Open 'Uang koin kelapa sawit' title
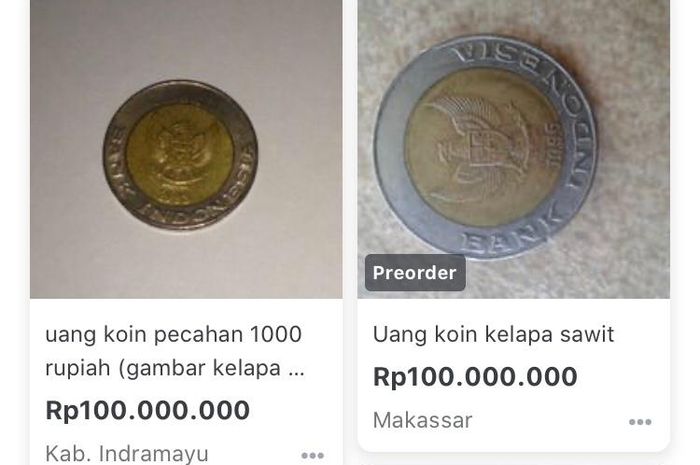700x465 pixels. (x=493, y=334)
